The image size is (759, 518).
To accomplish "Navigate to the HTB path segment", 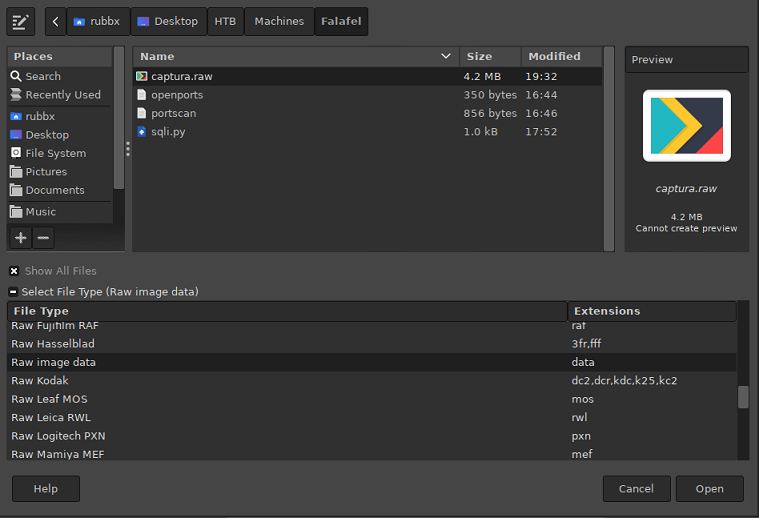I will tap(225, 21).
